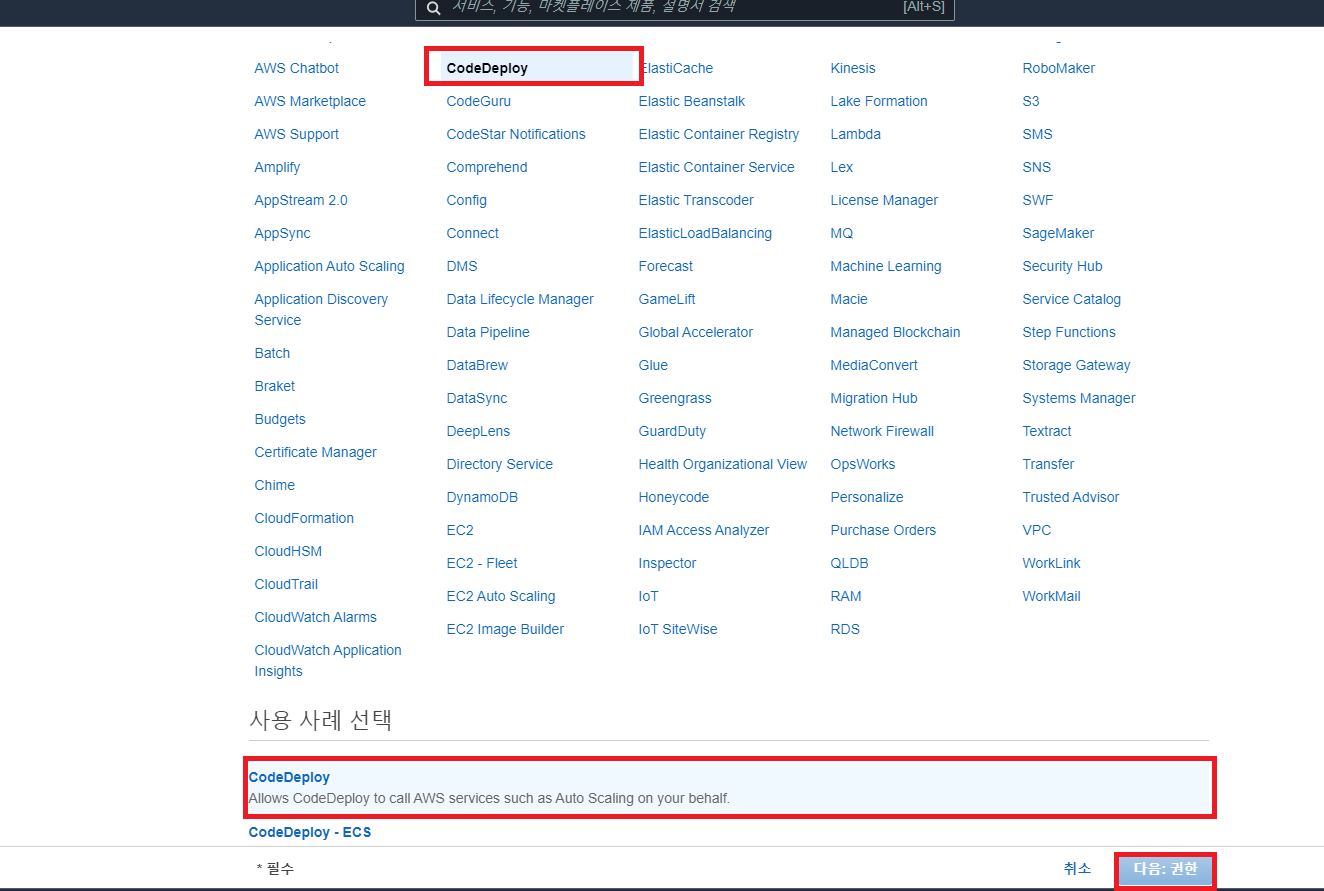Select AppStream 2.0 service

(301, 200)
